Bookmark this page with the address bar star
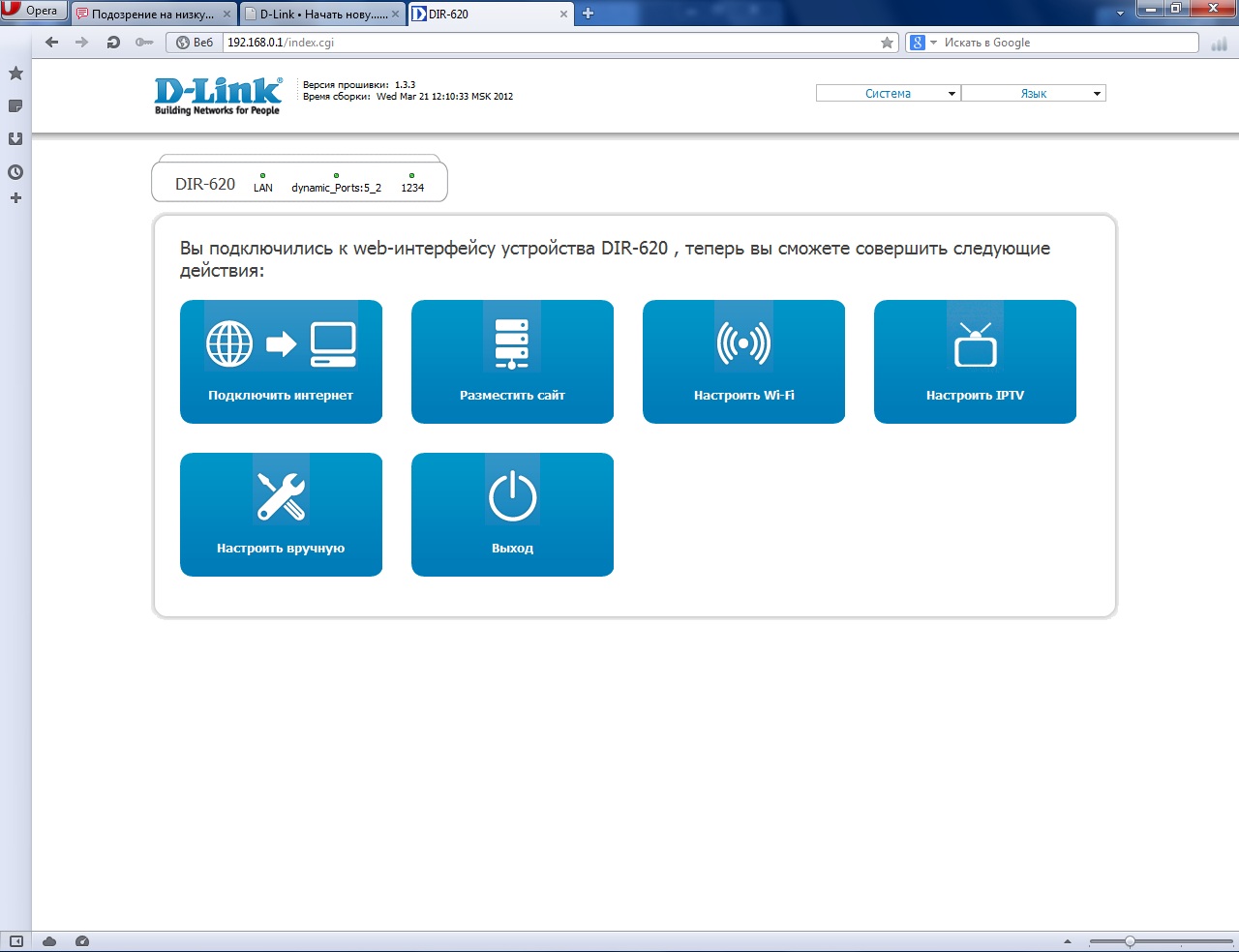This screenshot has width=1239, height=952. [x=887, y=43]
